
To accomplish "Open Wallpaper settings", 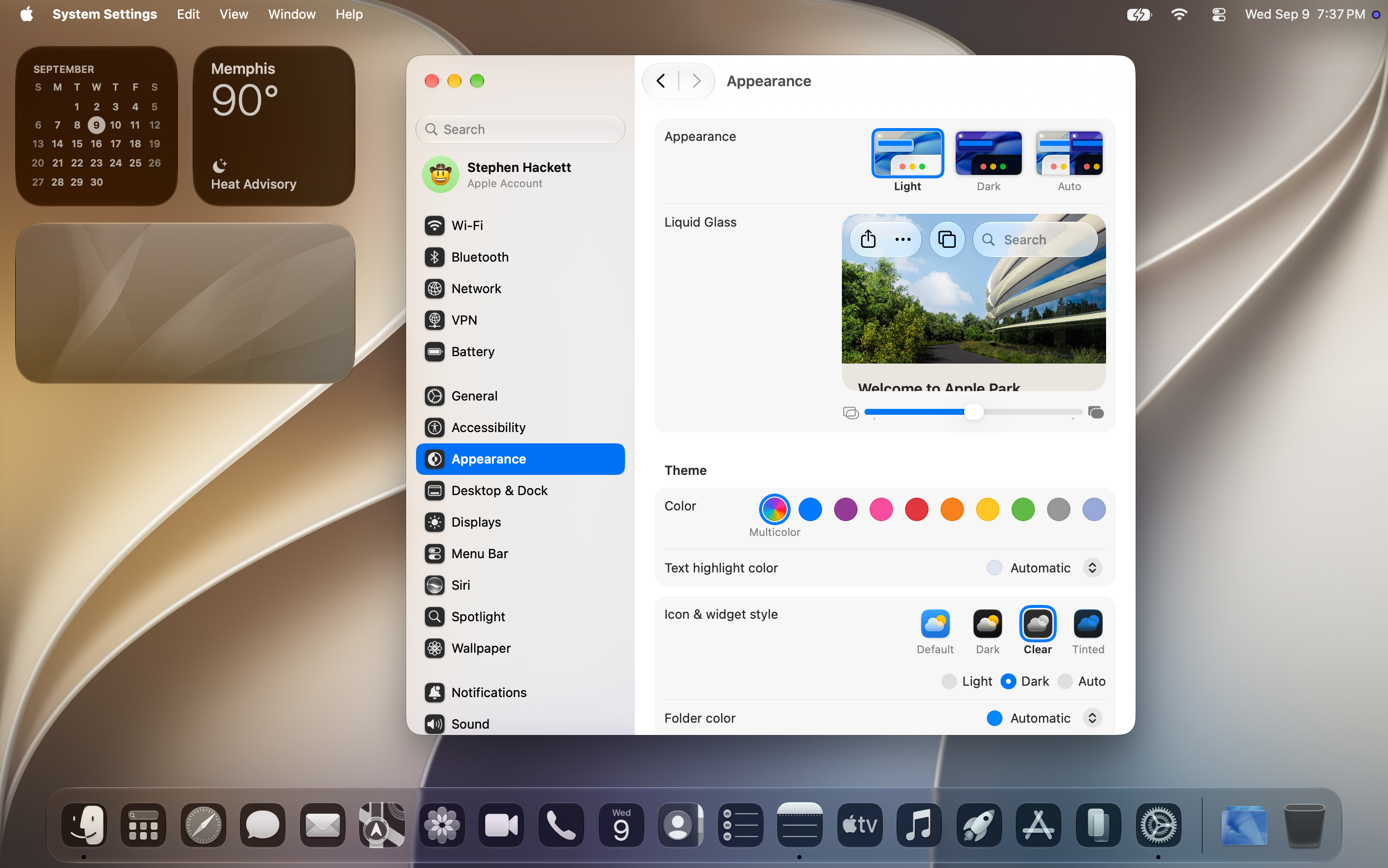I will pyautogui.click(x=520, y=648).
